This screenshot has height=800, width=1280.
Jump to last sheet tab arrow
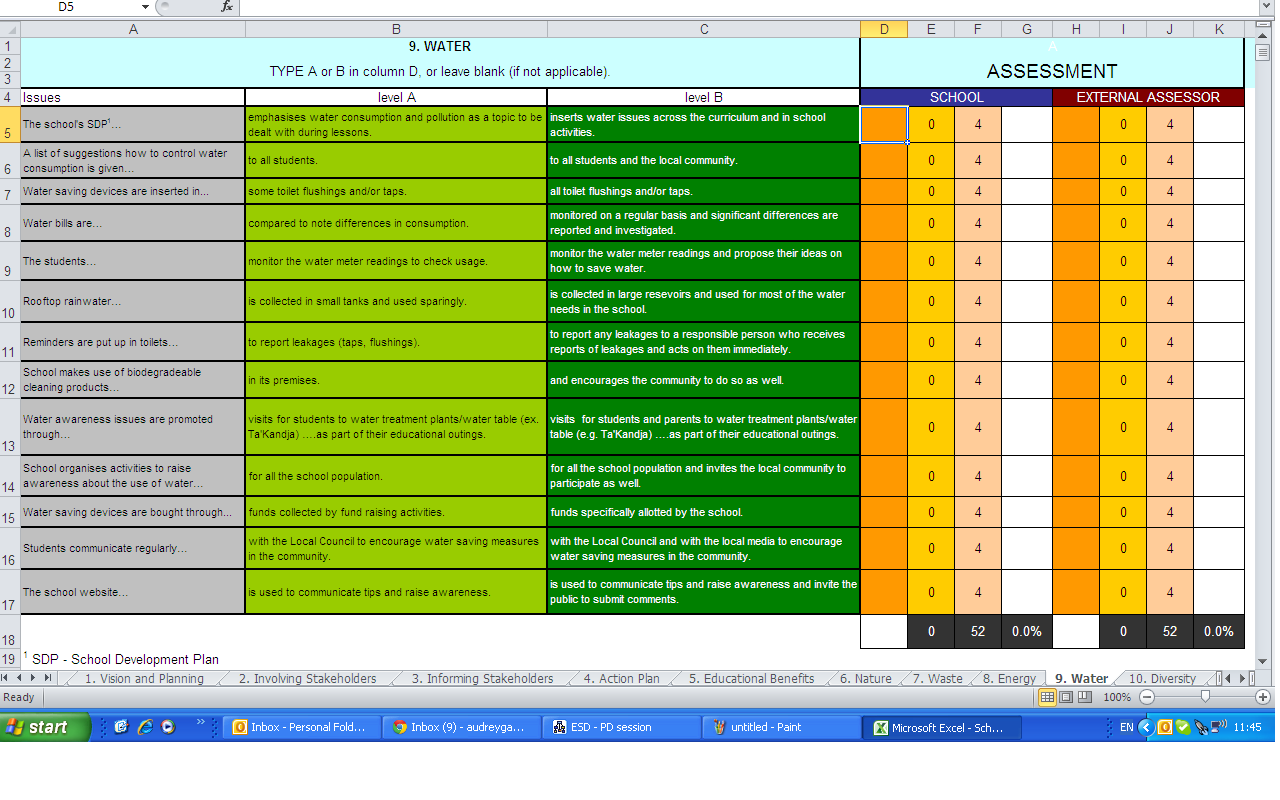[x=49, y=678]
